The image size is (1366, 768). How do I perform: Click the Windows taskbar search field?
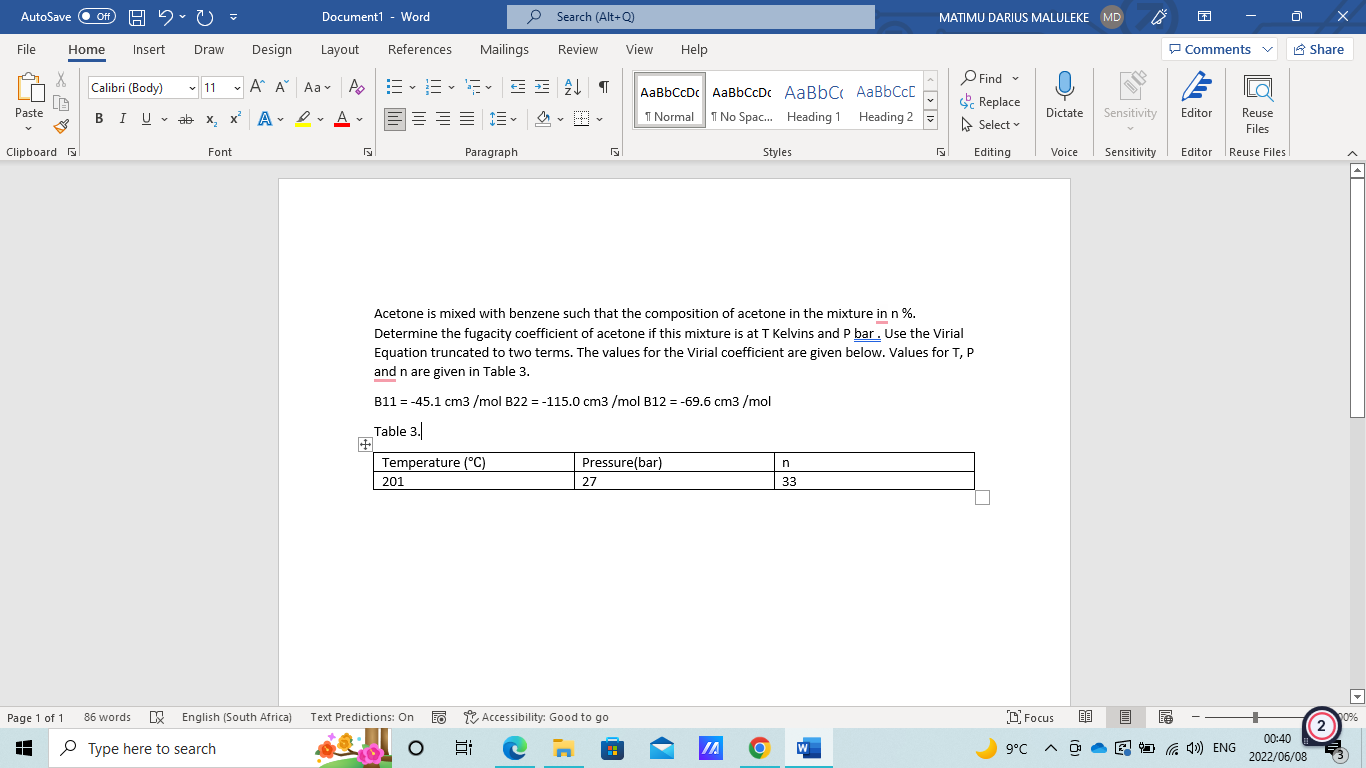click(x=220, y=748)
